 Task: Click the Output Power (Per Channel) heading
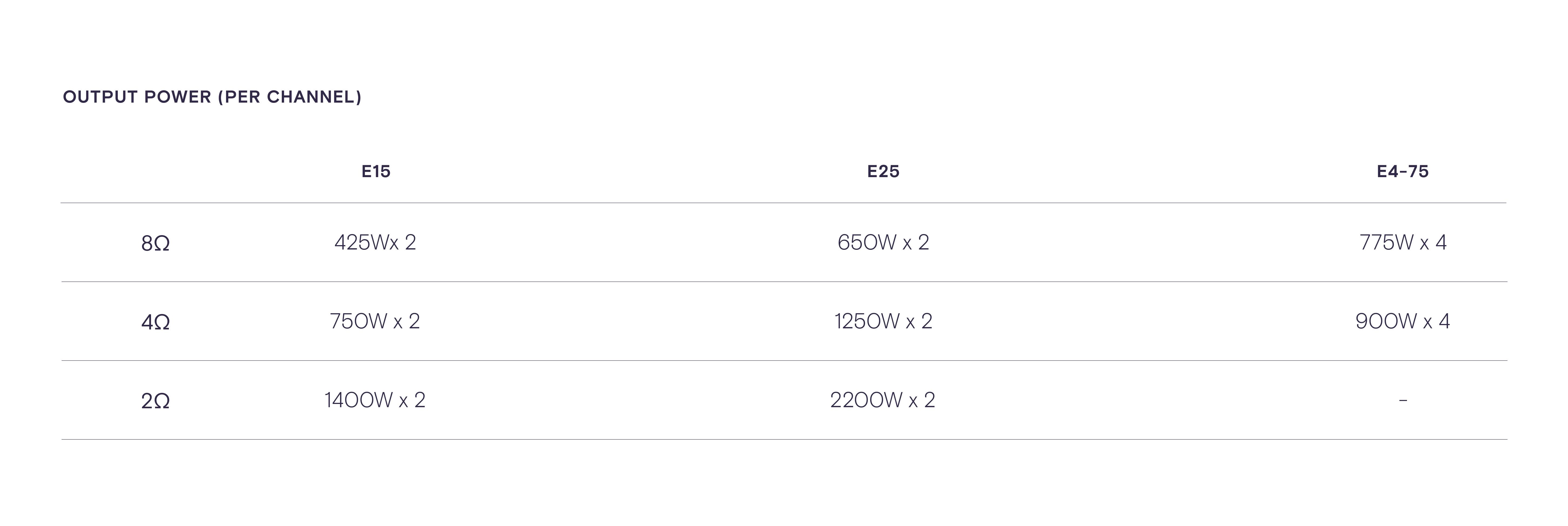click(x=212, y=97)
